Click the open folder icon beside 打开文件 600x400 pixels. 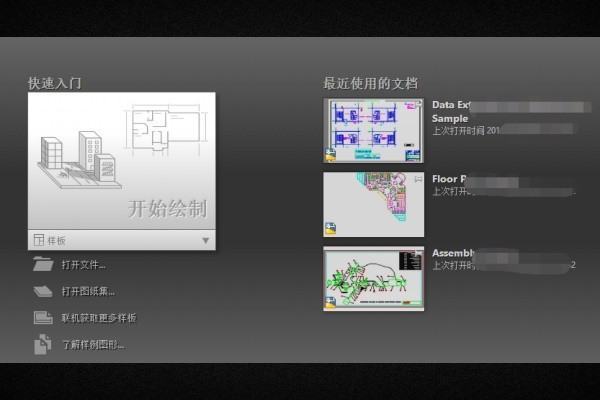click(43, 264)
